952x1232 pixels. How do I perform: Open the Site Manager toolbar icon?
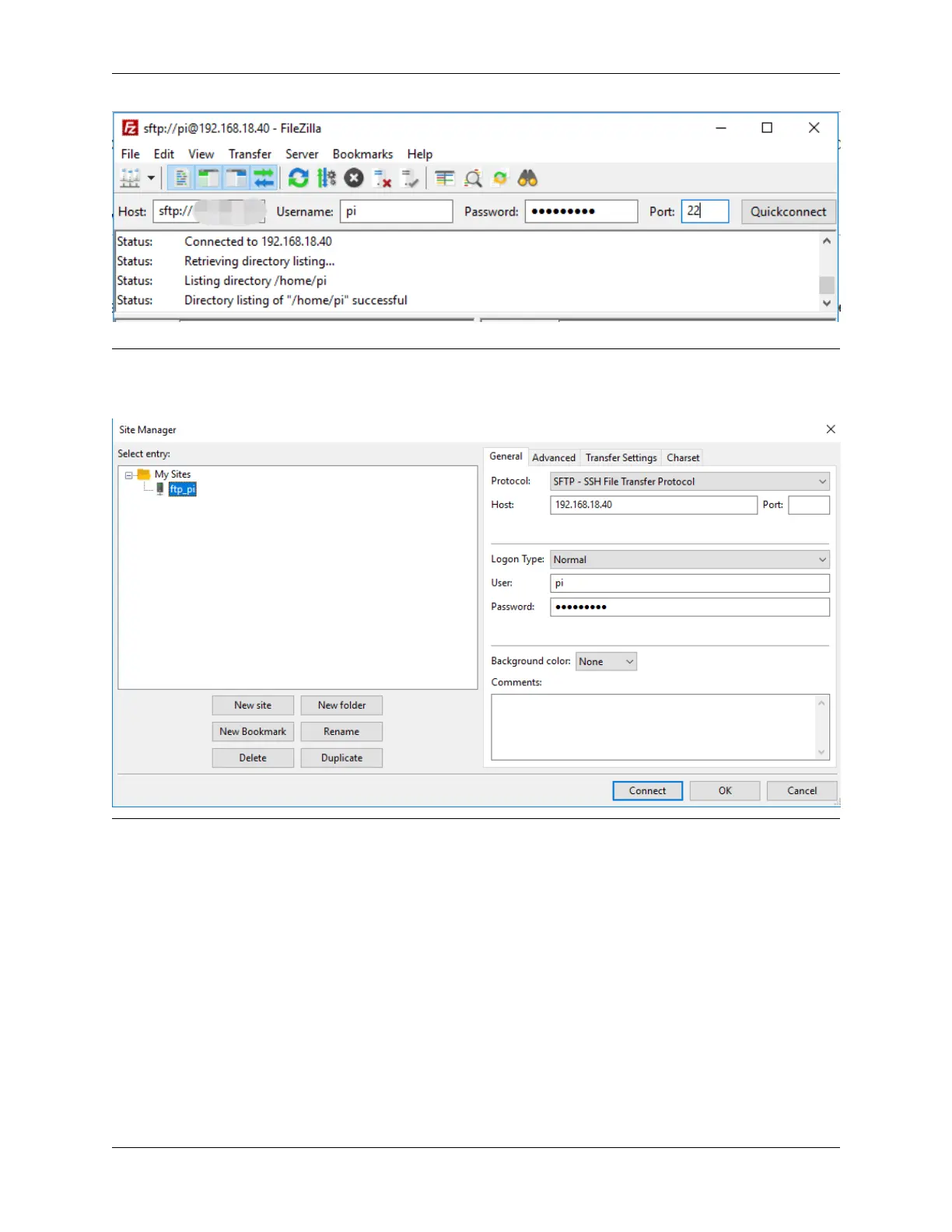[130, 179]
